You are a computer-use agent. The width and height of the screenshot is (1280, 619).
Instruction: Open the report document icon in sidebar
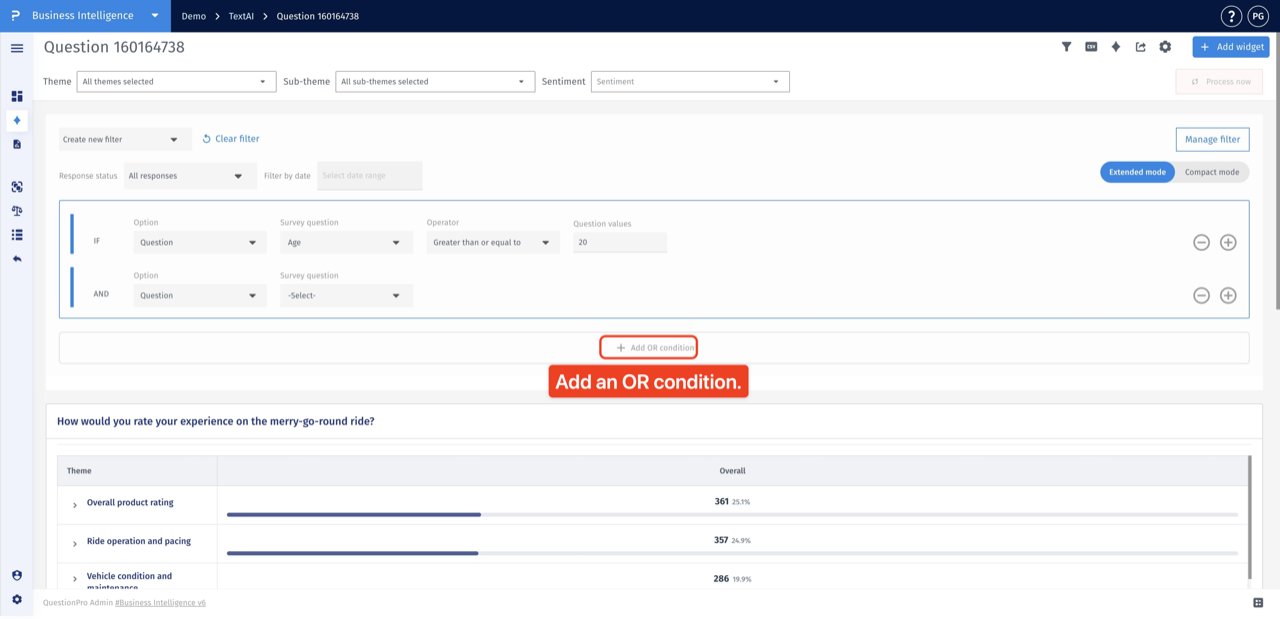pos(17,144)
